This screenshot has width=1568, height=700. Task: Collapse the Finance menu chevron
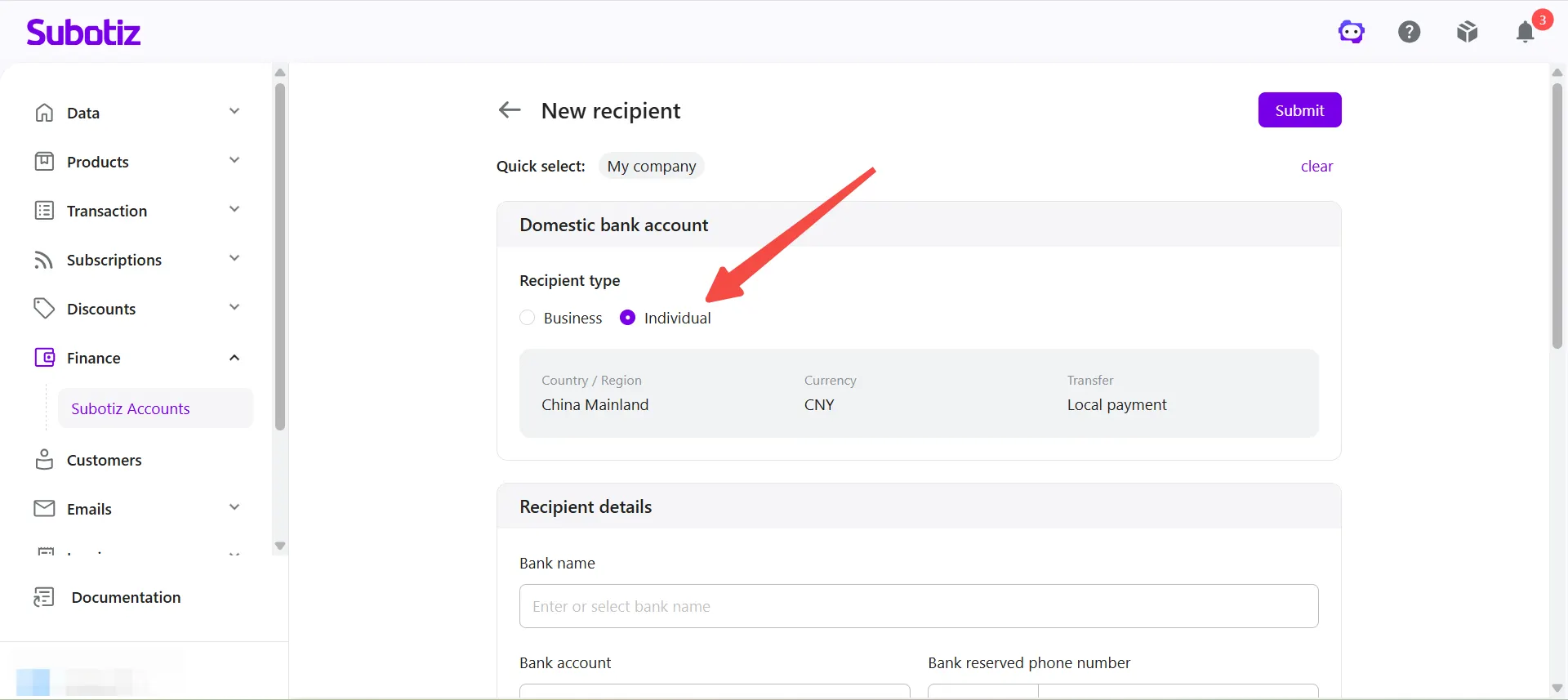pos(234,357)
